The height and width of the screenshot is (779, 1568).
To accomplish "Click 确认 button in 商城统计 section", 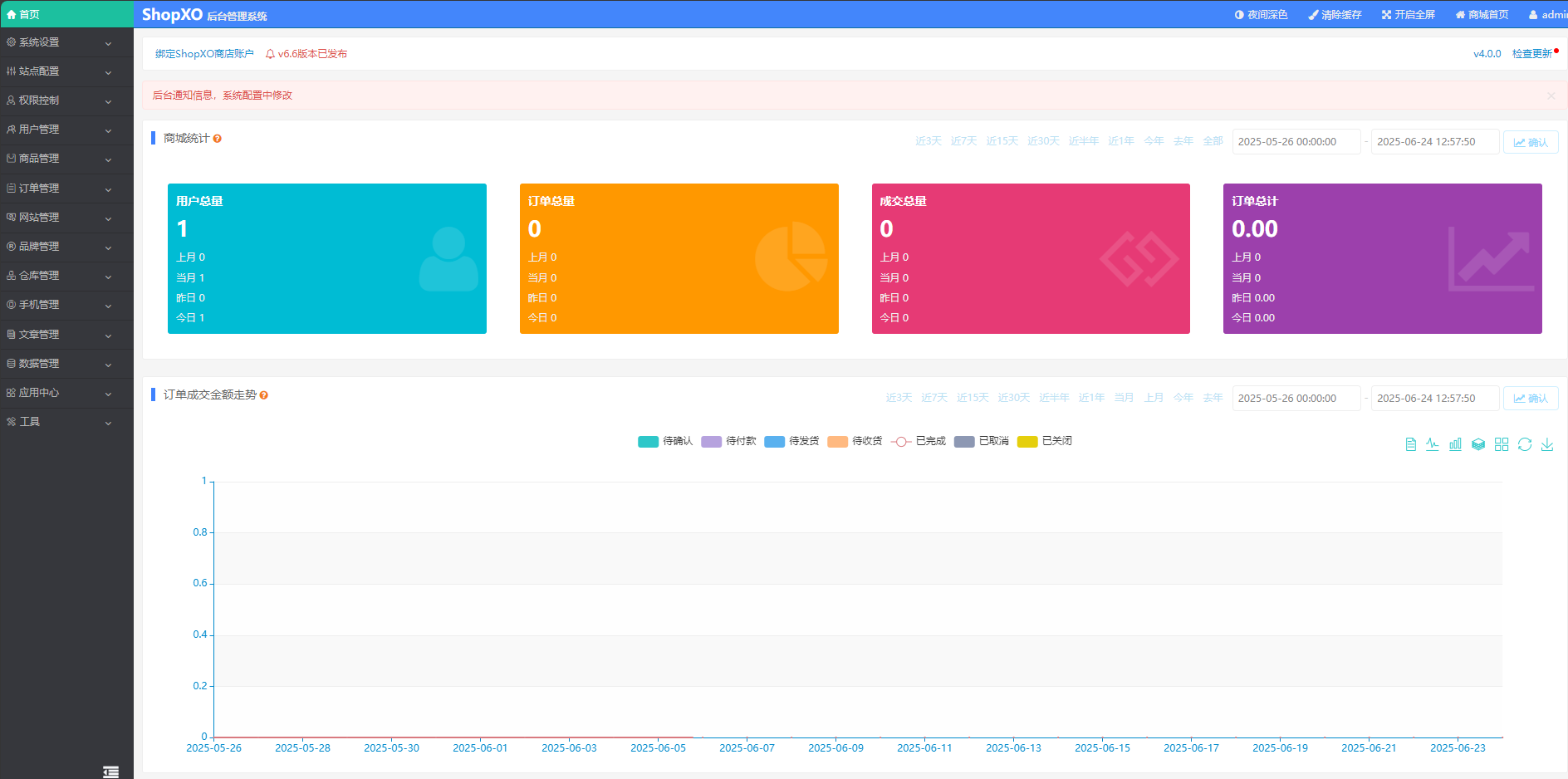I will tap(1531, 142).
